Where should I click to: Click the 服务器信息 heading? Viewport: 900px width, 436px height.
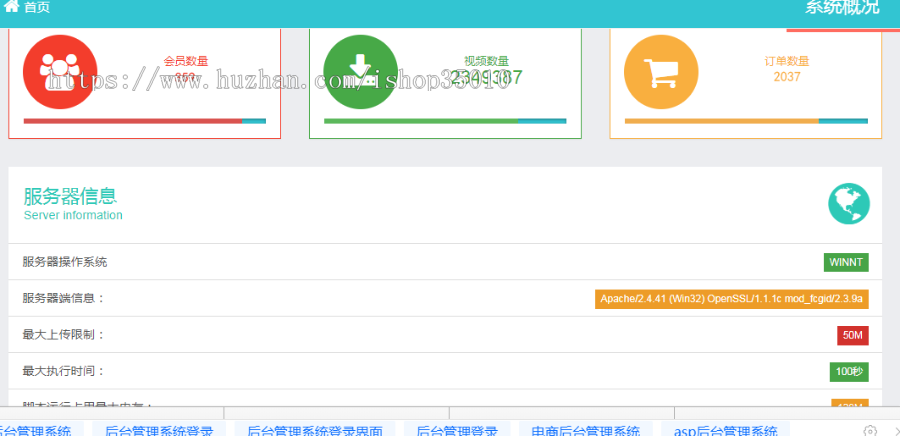[x=70, y=196]
